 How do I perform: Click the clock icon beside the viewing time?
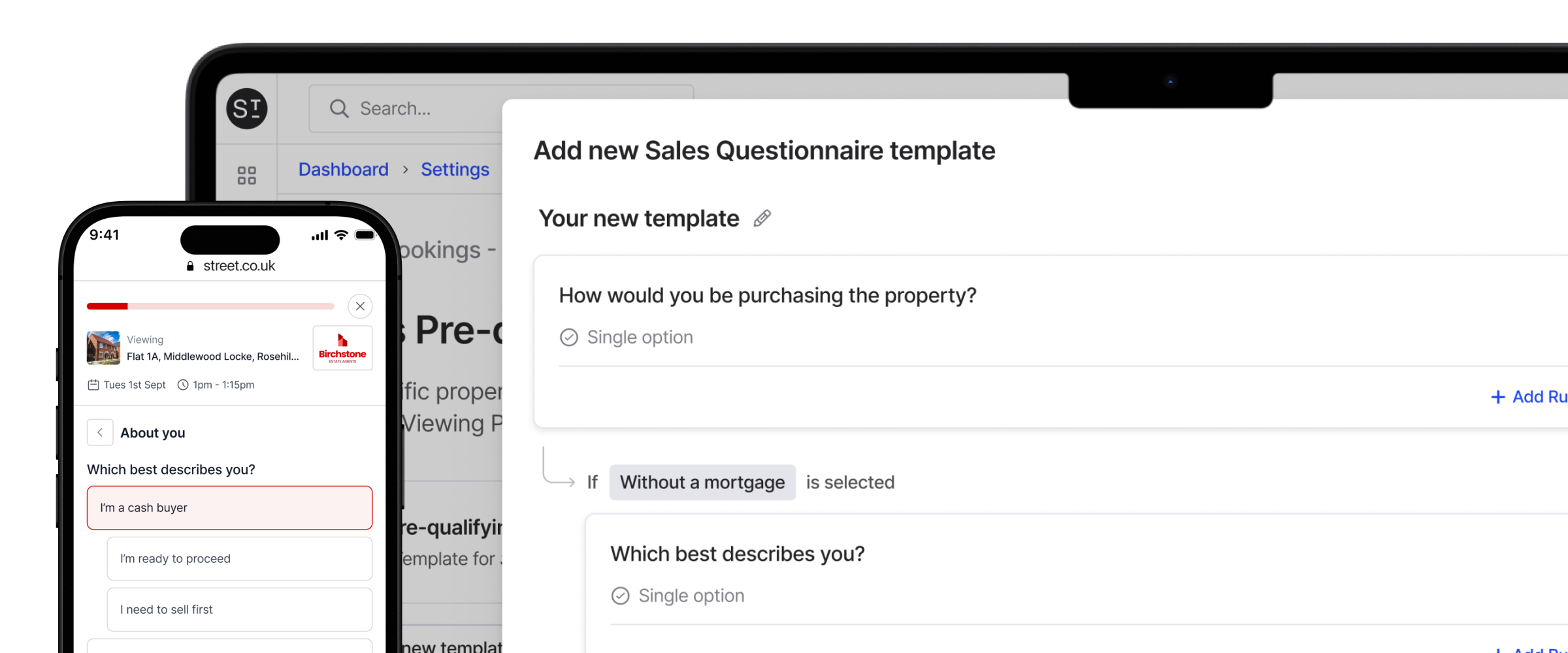[x=183, y=385]
